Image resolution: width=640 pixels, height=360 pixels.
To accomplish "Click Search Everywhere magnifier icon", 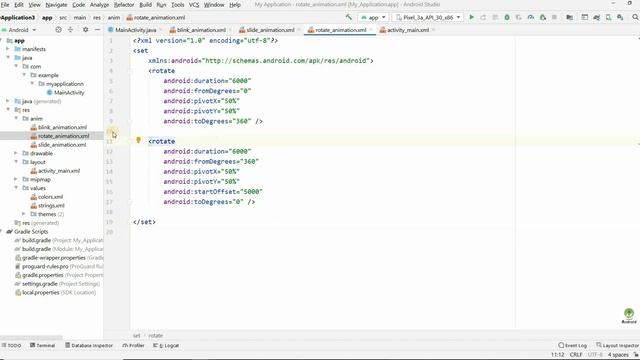I will pos(635,17).
